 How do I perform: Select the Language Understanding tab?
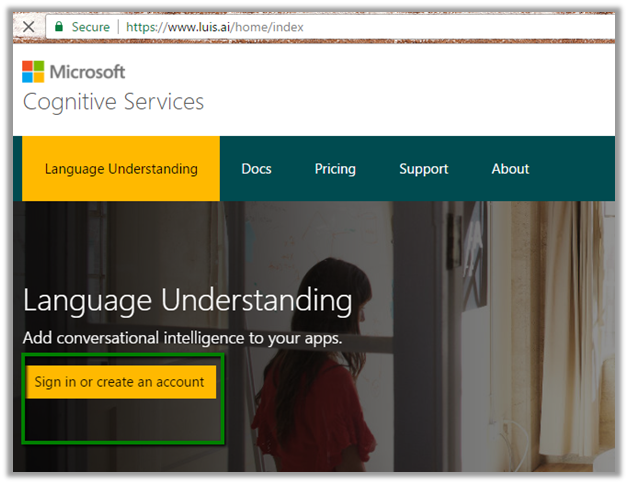point(121,169)
